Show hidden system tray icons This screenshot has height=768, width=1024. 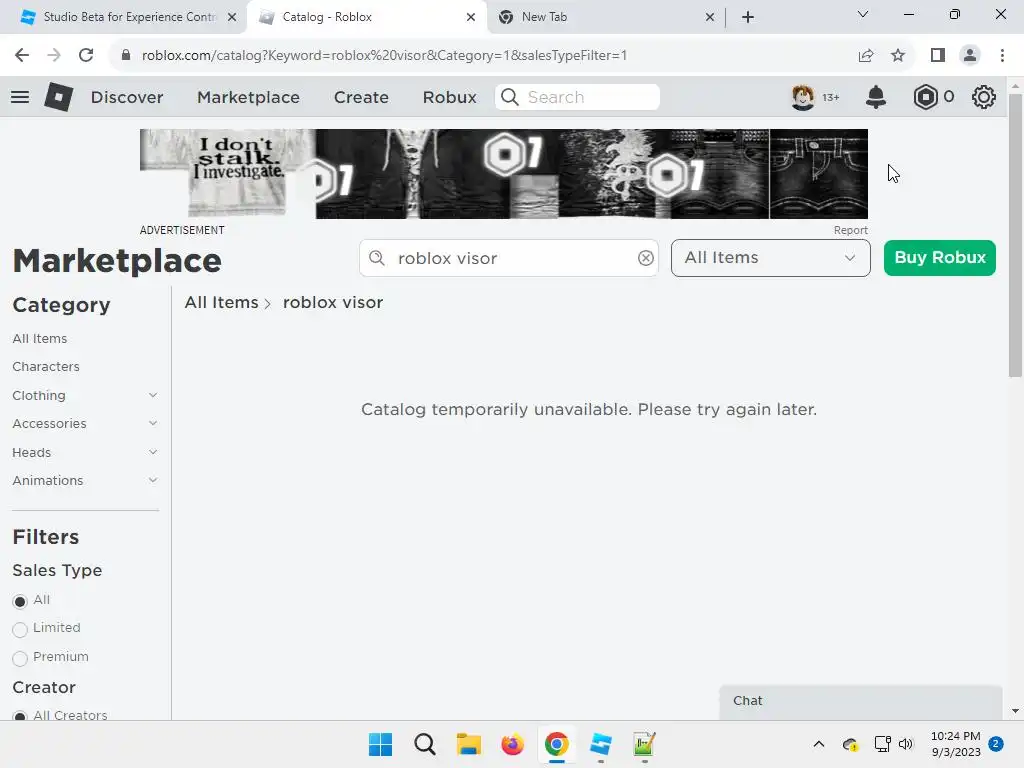pos(818,744)
